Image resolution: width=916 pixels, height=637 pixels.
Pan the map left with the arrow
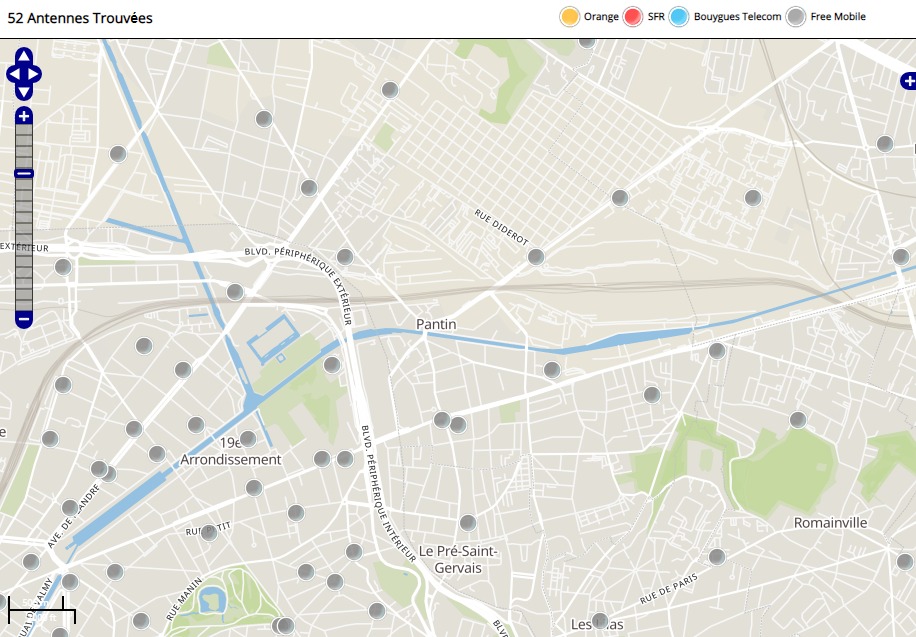[x=13, y=74]
